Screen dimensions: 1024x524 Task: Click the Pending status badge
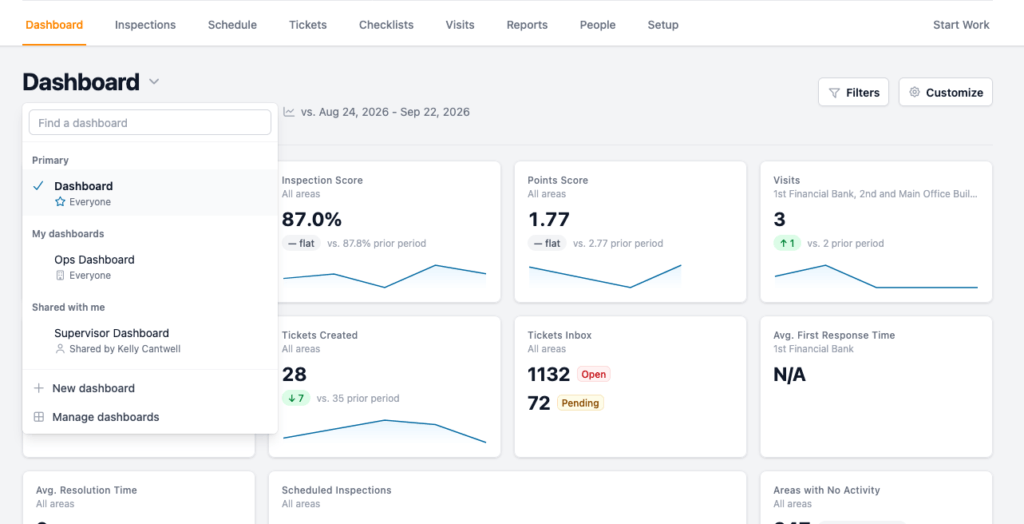pyautogui.click(x=580, y=403)
